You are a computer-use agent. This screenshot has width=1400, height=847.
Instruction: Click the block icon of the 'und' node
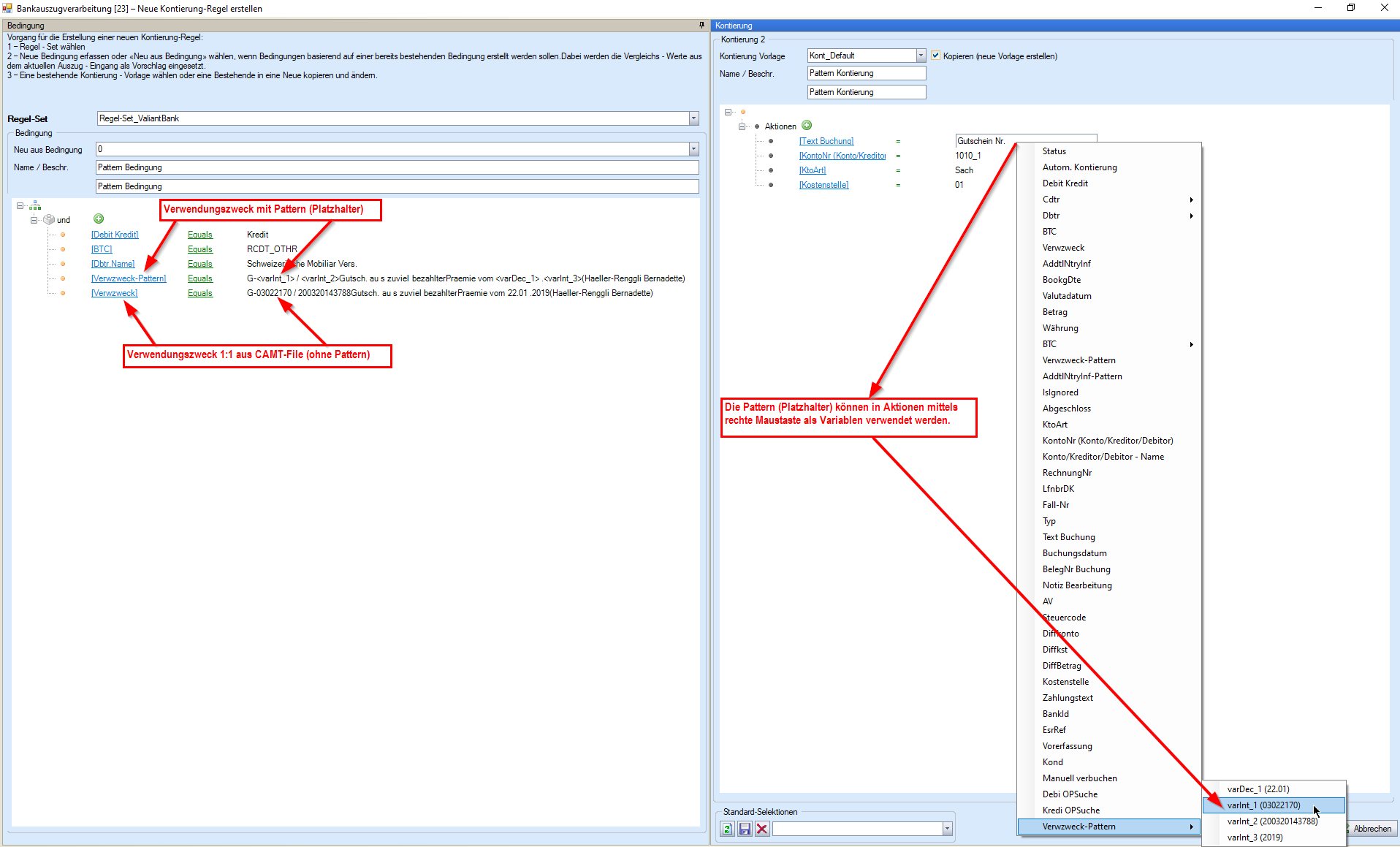[x=49, y=219]
